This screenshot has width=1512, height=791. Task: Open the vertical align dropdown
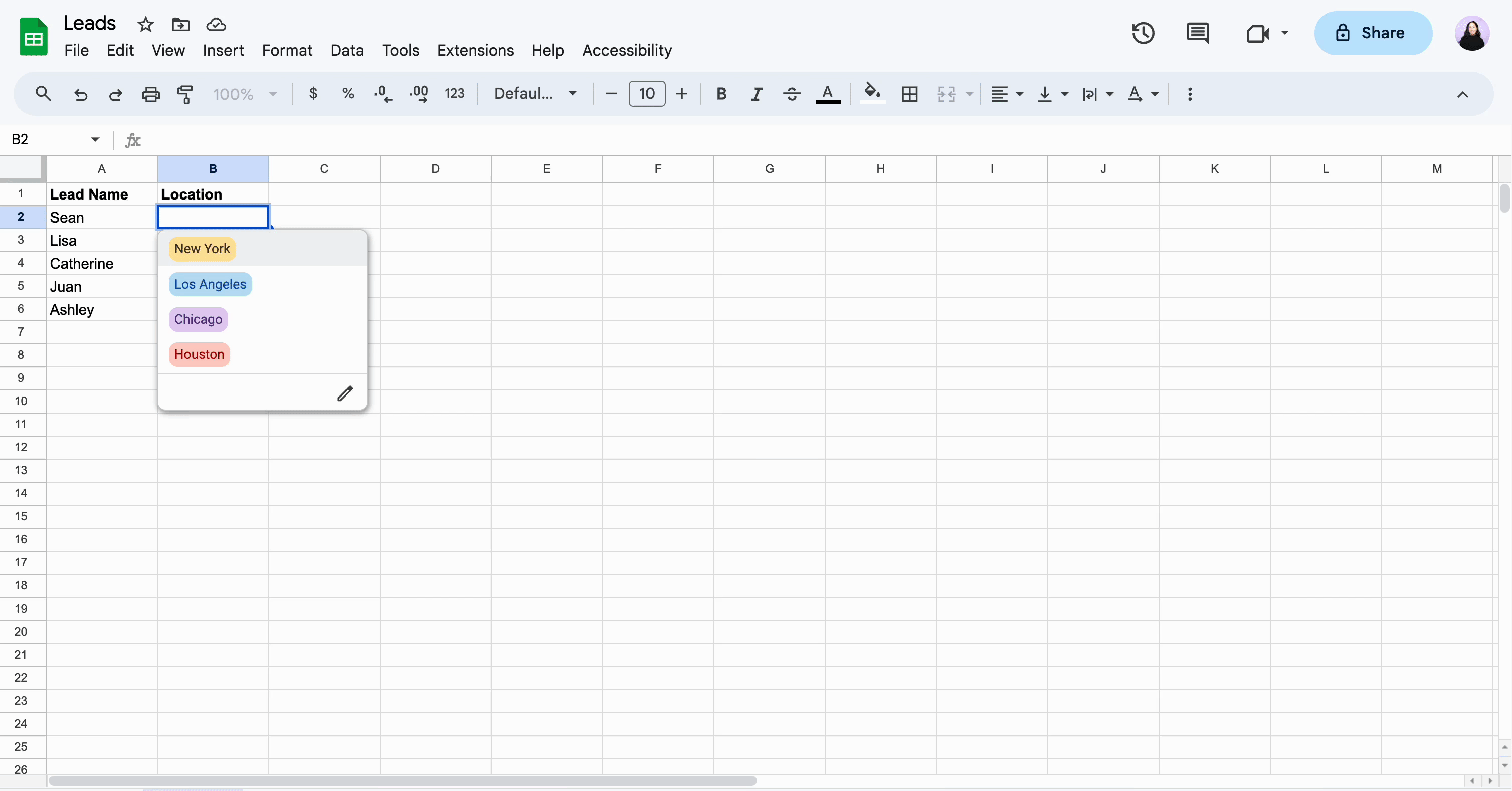tap(1053, 94)
